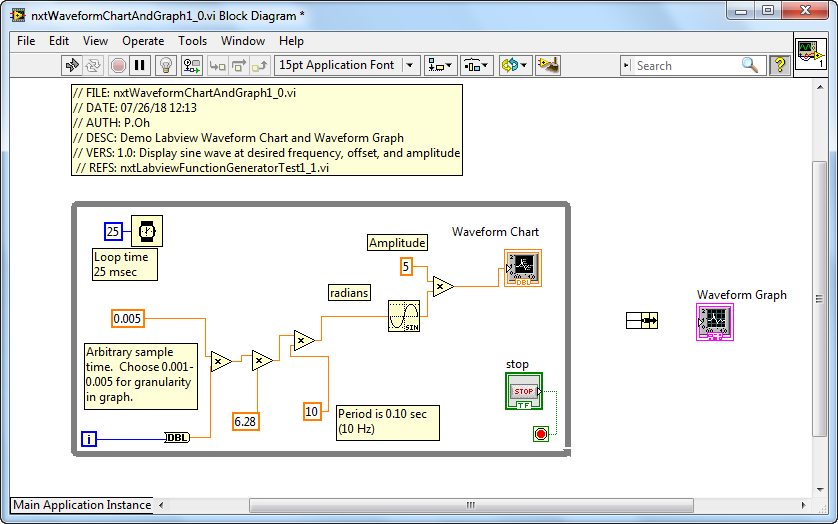Click the vertical scrollbar thumb
Screen dimensions: 838x524
[x=819, y=298]
